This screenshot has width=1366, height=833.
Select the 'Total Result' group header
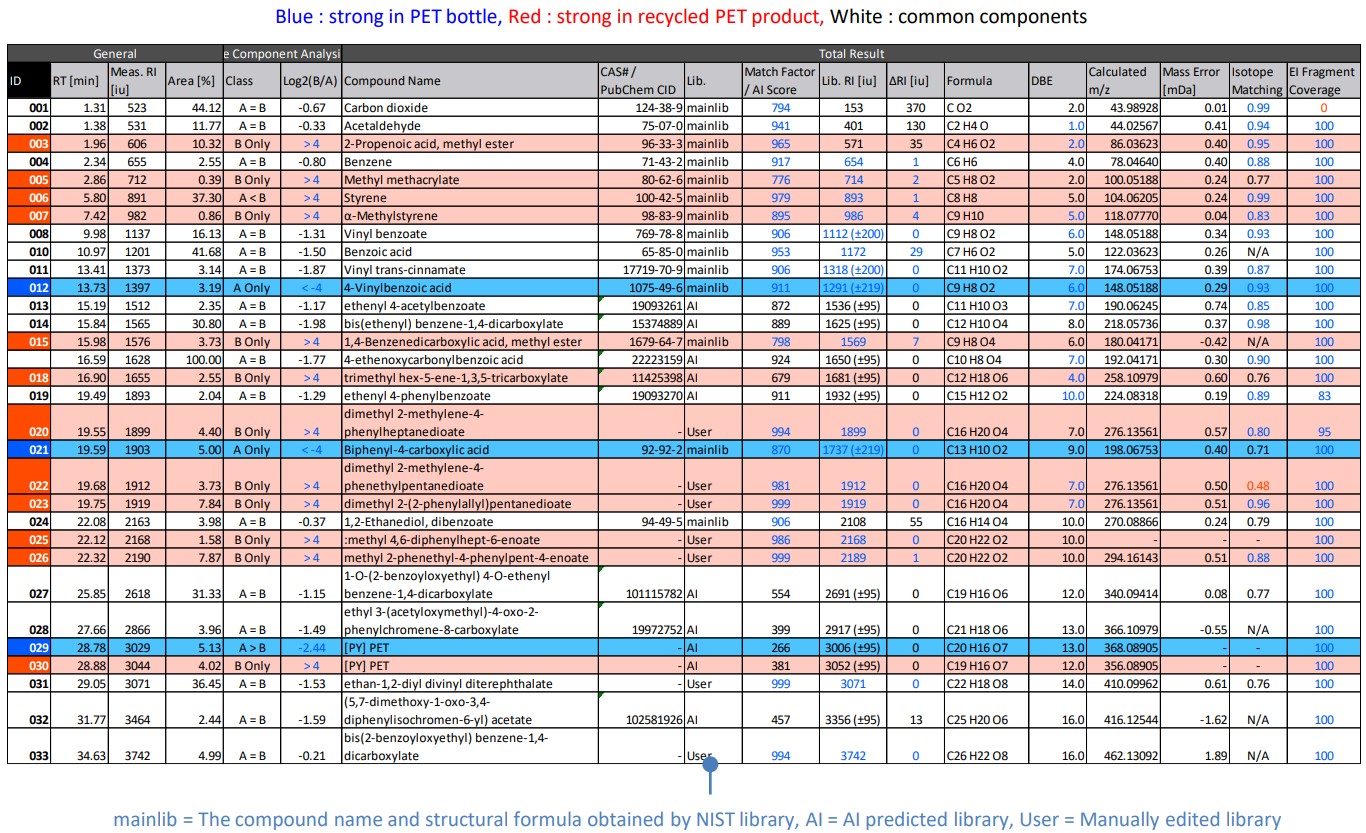(850, 54)
